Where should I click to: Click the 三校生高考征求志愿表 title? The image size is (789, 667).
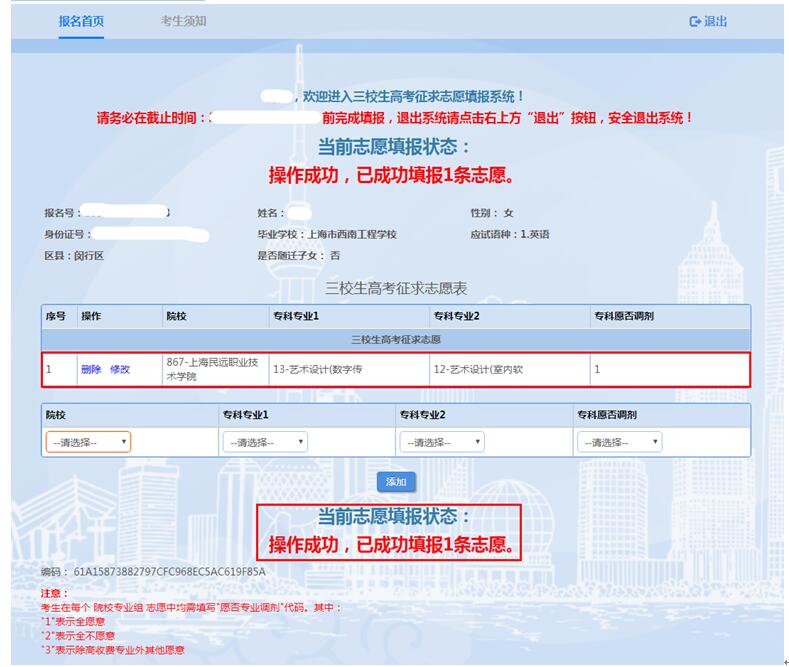point(396,288)
